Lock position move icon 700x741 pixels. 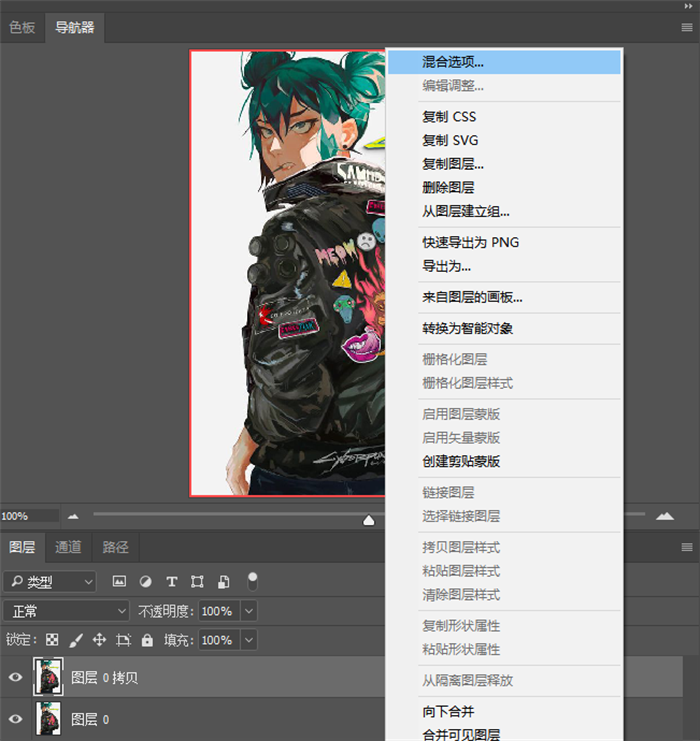(99, 640)
